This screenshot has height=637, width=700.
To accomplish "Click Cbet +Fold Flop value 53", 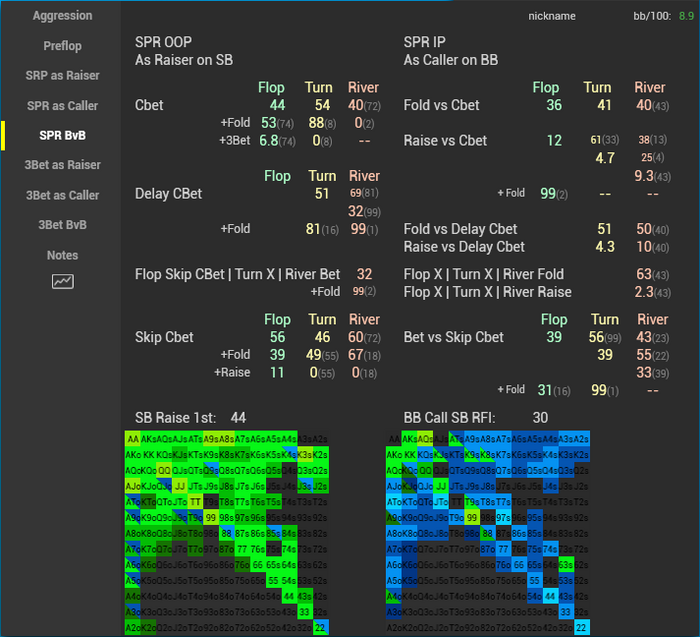I will point(269,122).
